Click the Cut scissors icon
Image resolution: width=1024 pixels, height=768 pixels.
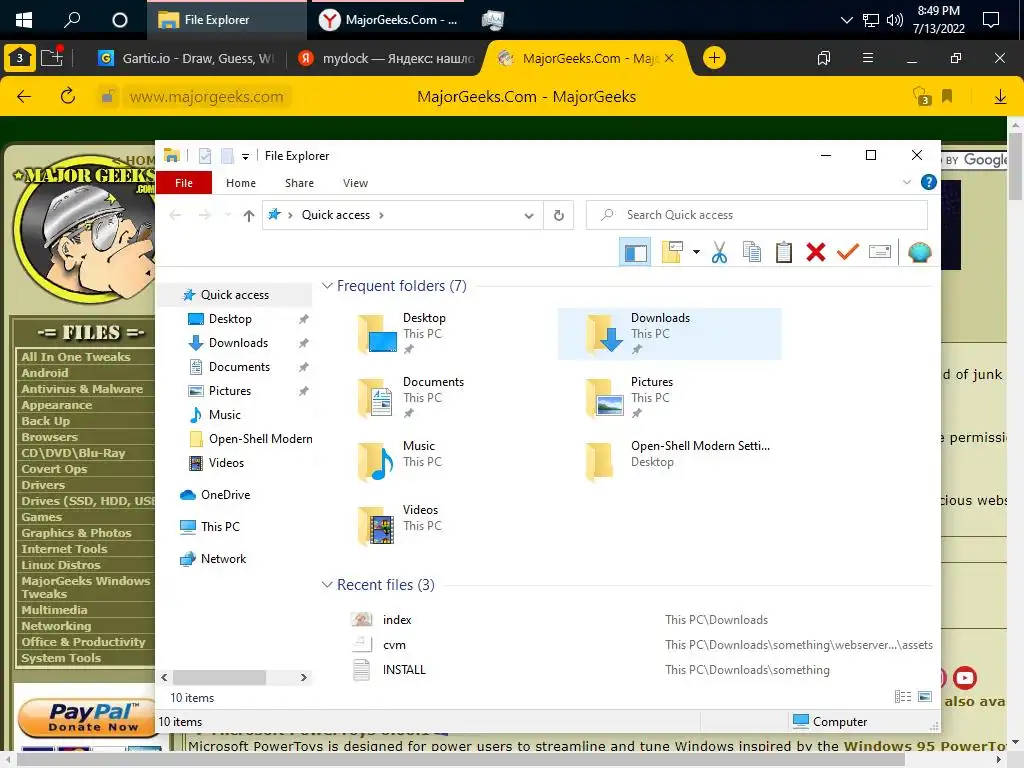pyautogui.click(x=719, y=252)
